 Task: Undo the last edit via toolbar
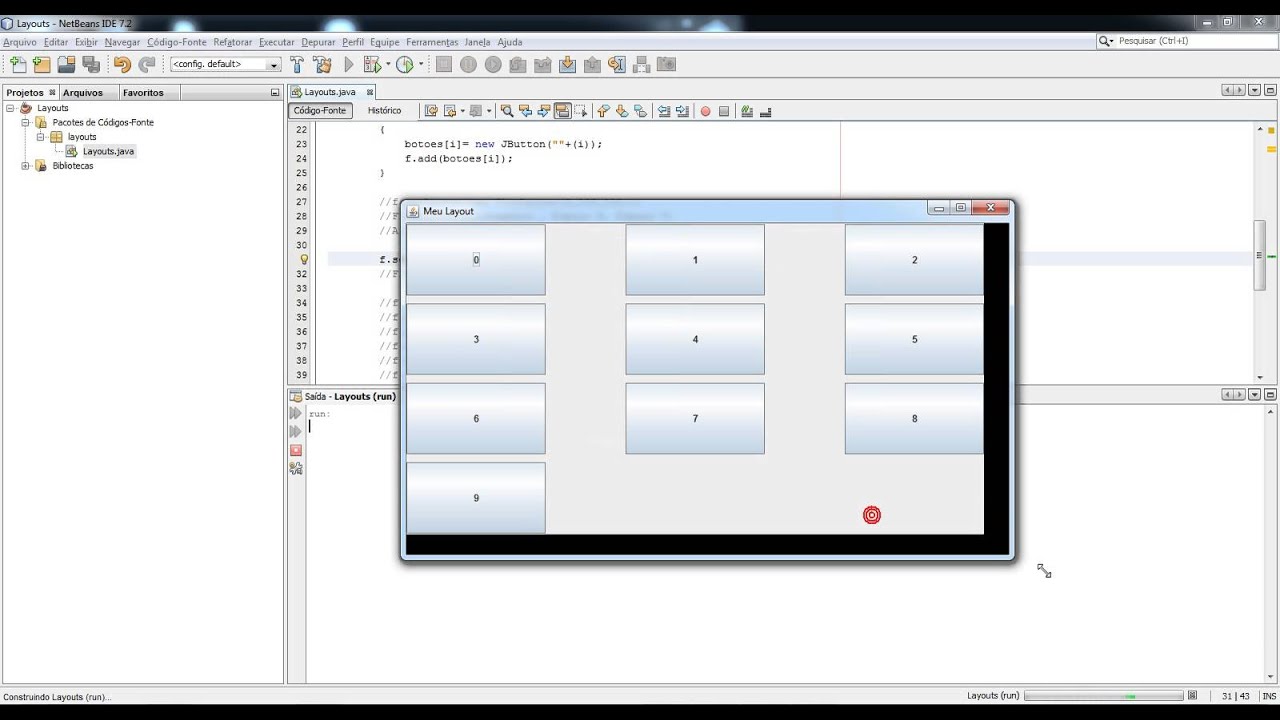pos(122,64)
